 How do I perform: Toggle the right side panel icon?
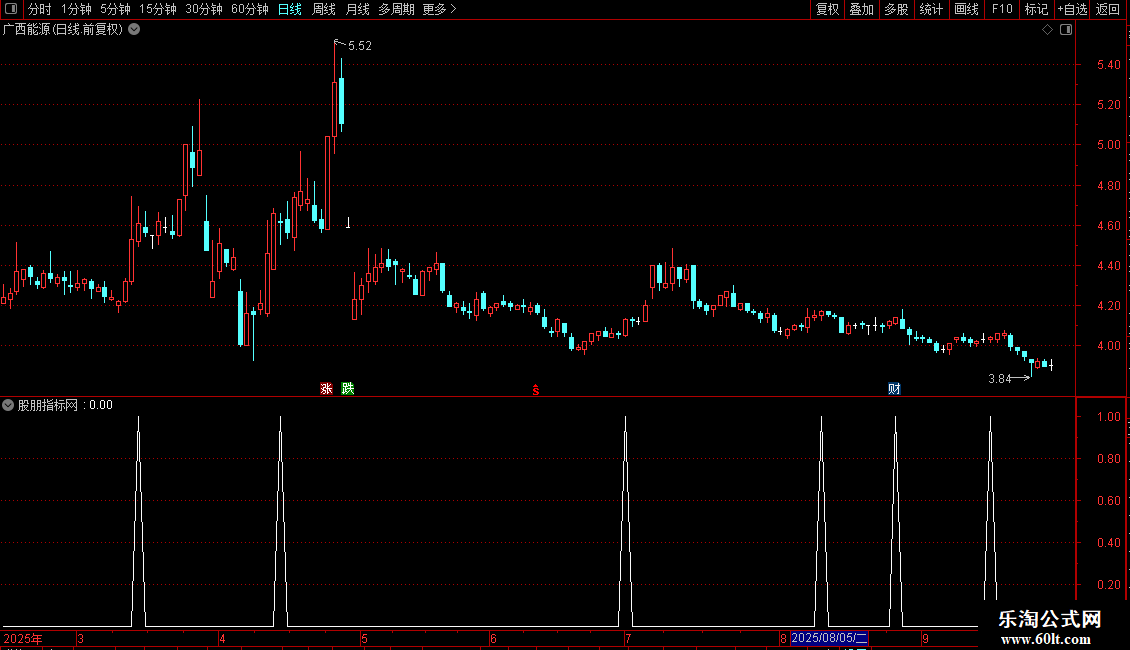click(1066, 30)
